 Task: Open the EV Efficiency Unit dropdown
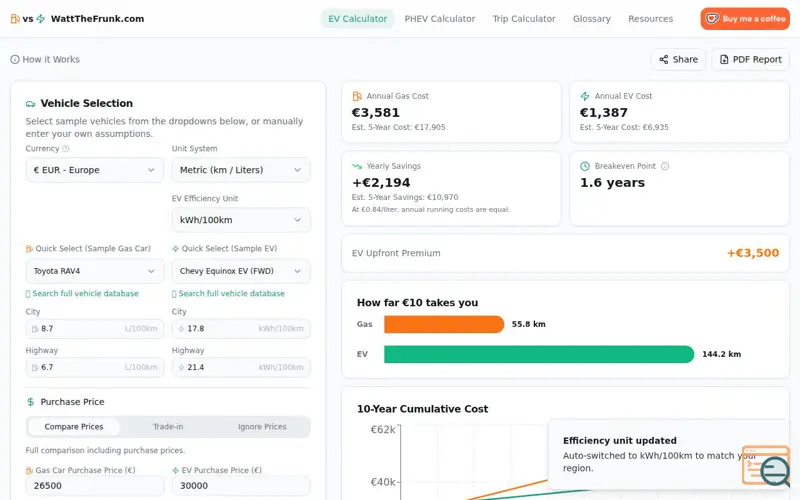[241, 220]
